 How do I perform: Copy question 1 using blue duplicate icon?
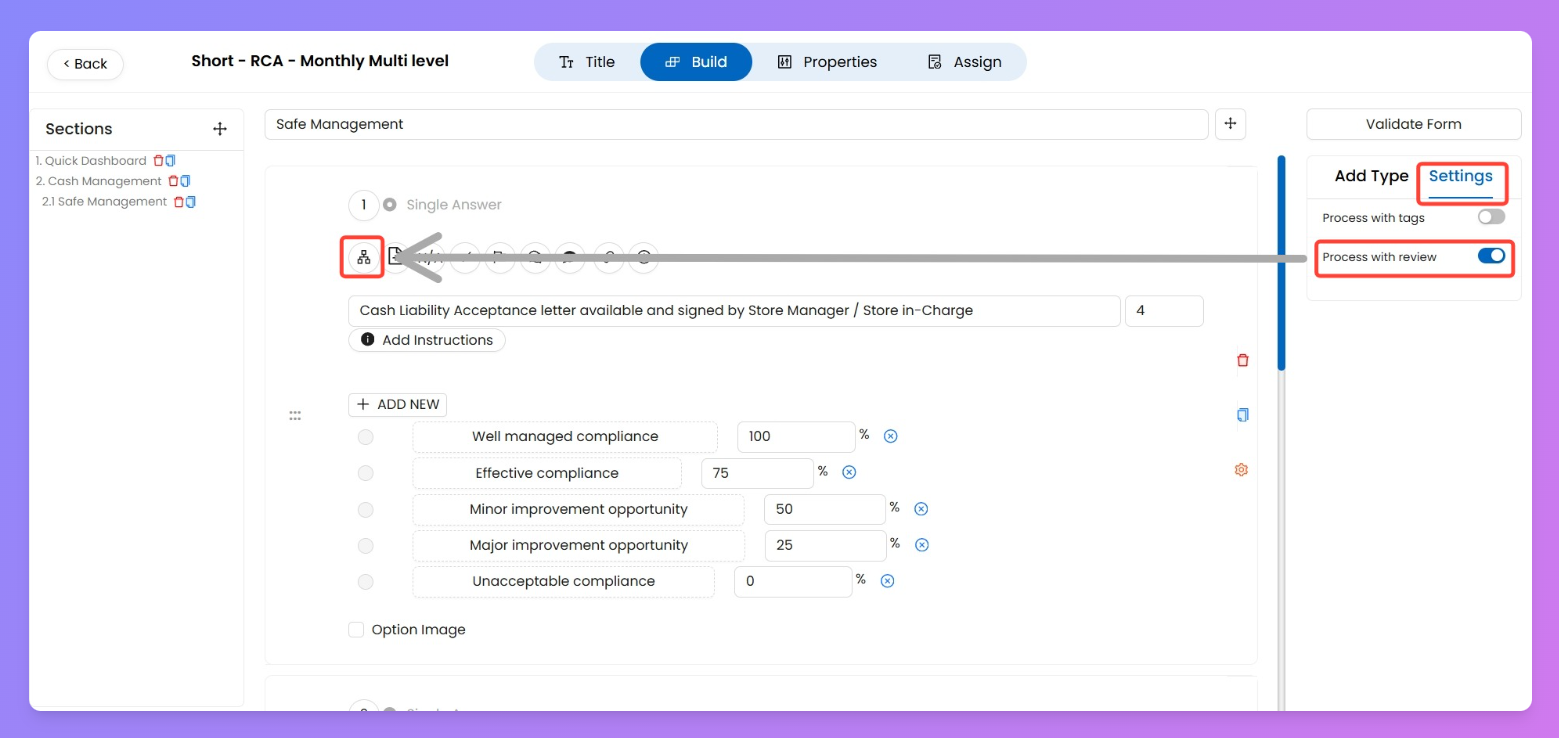point(1243,415)
